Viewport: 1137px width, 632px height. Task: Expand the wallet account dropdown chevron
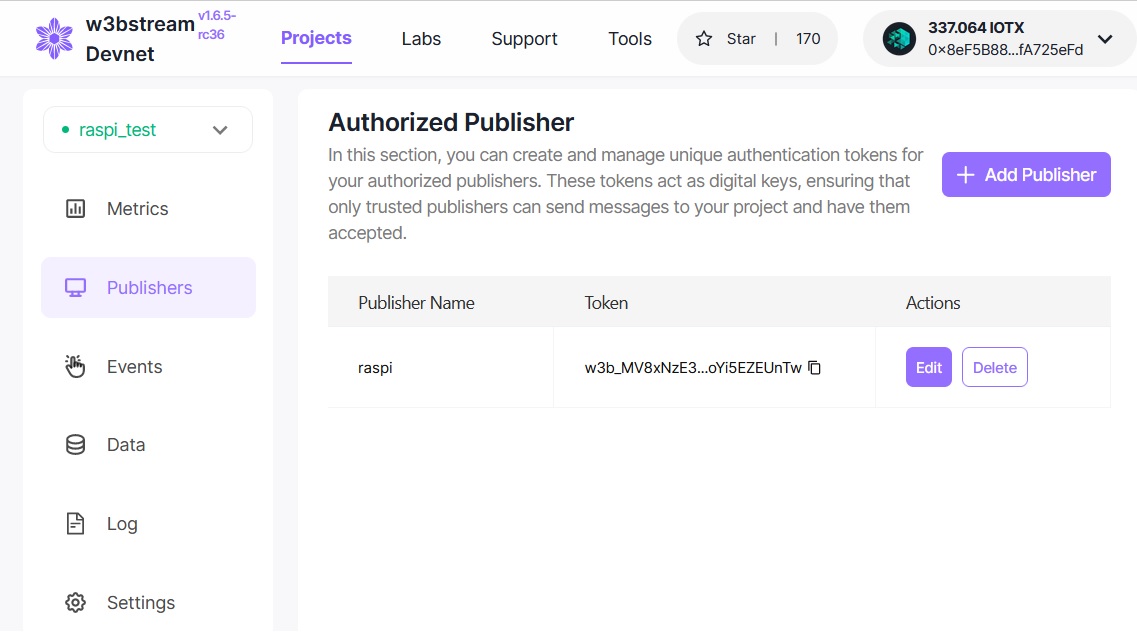point(1105,39)
